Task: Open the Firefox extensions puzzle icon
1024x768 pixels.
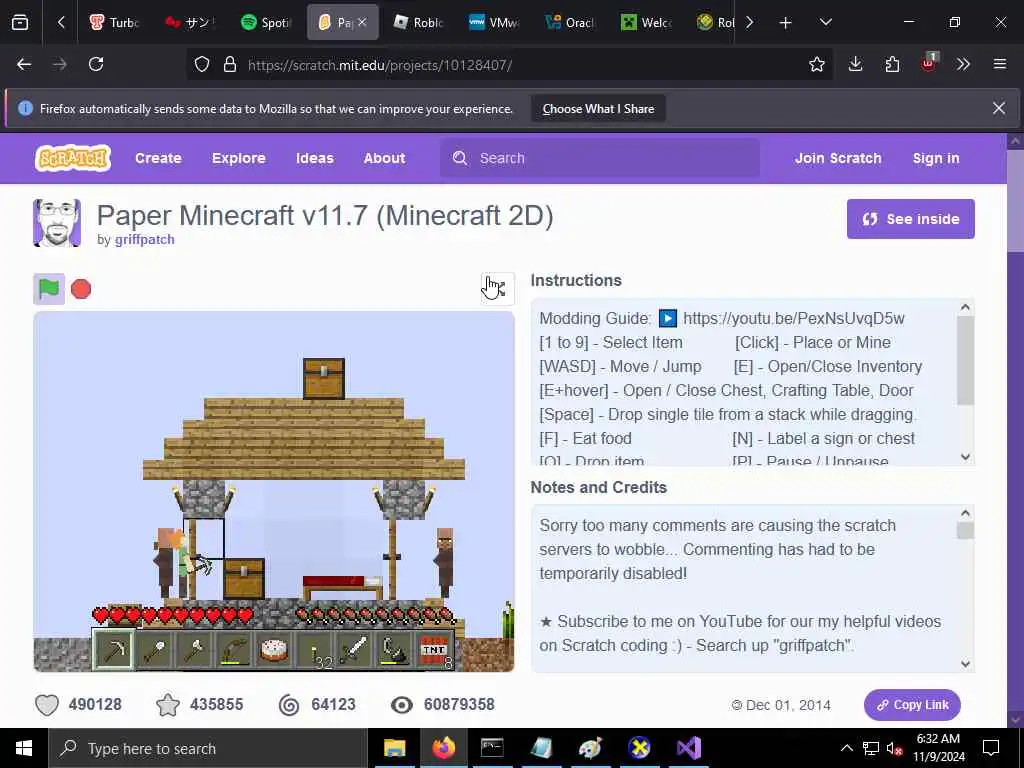Action: [x=892, y=64]
